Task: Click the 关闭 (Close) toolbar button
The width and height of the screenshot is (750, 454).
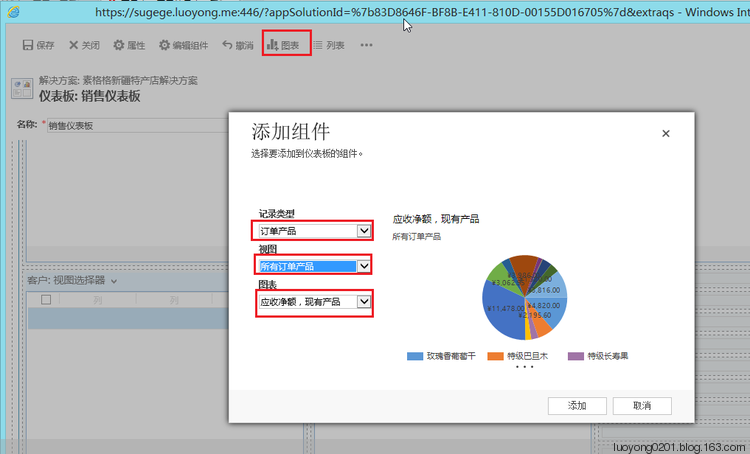Action: pyautogui.click(x=84, y=45)
